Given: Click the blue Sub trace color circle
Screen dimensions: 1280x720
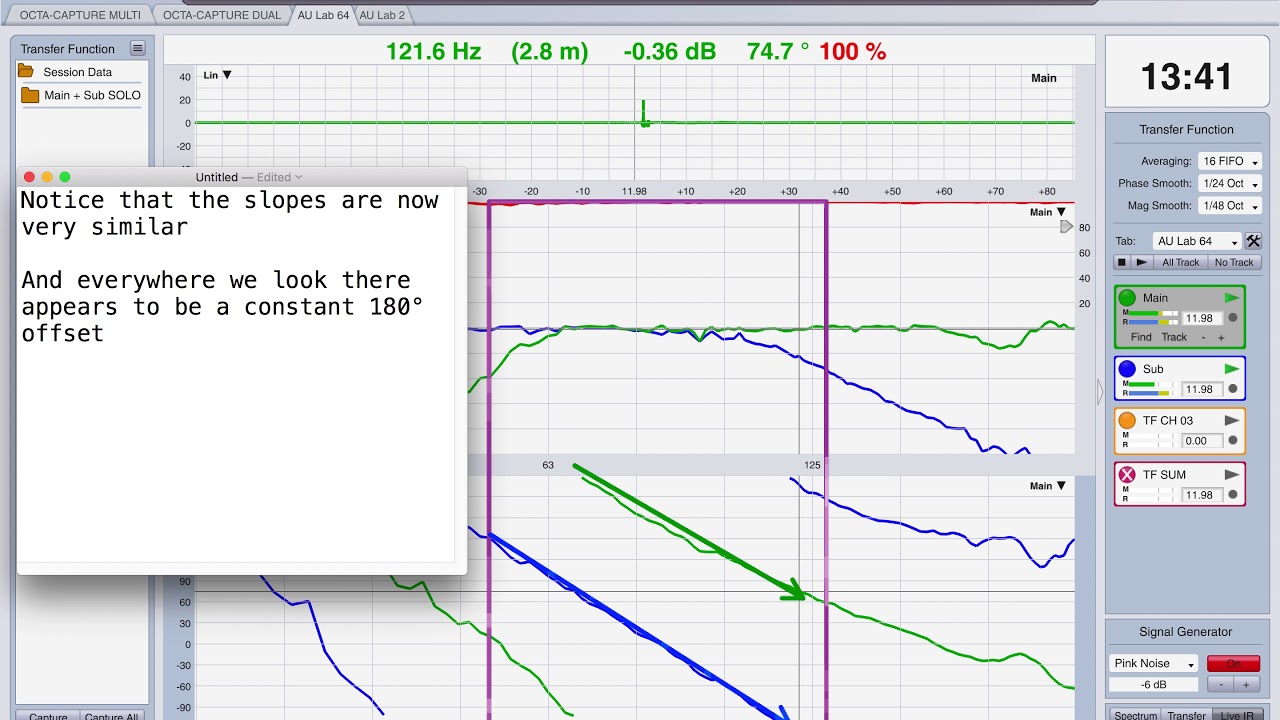Looking at the screenshot, I should point(1127,369).
